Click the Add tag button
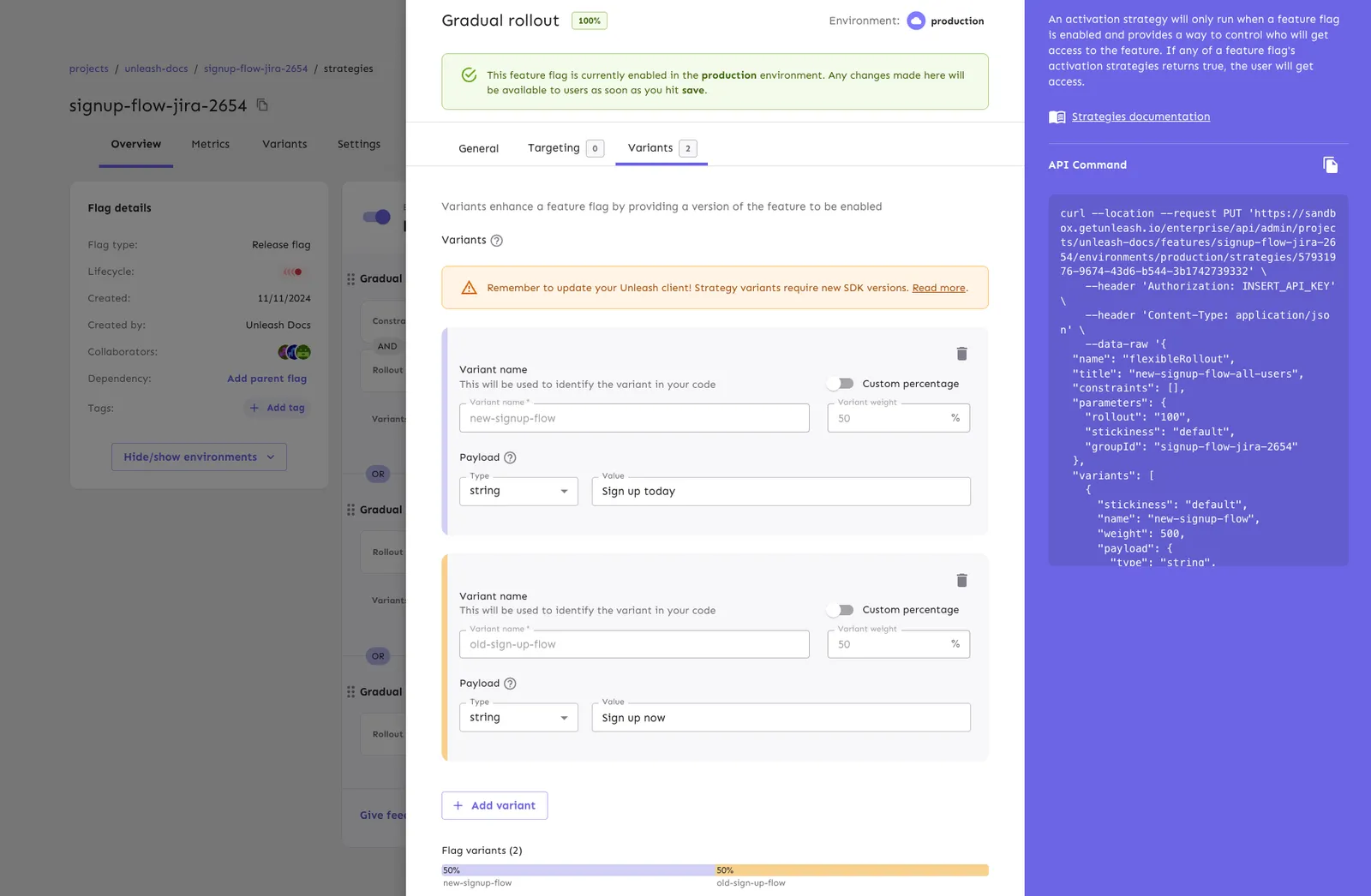Viewport: 1371px width, 896px height. pos(277,409)
